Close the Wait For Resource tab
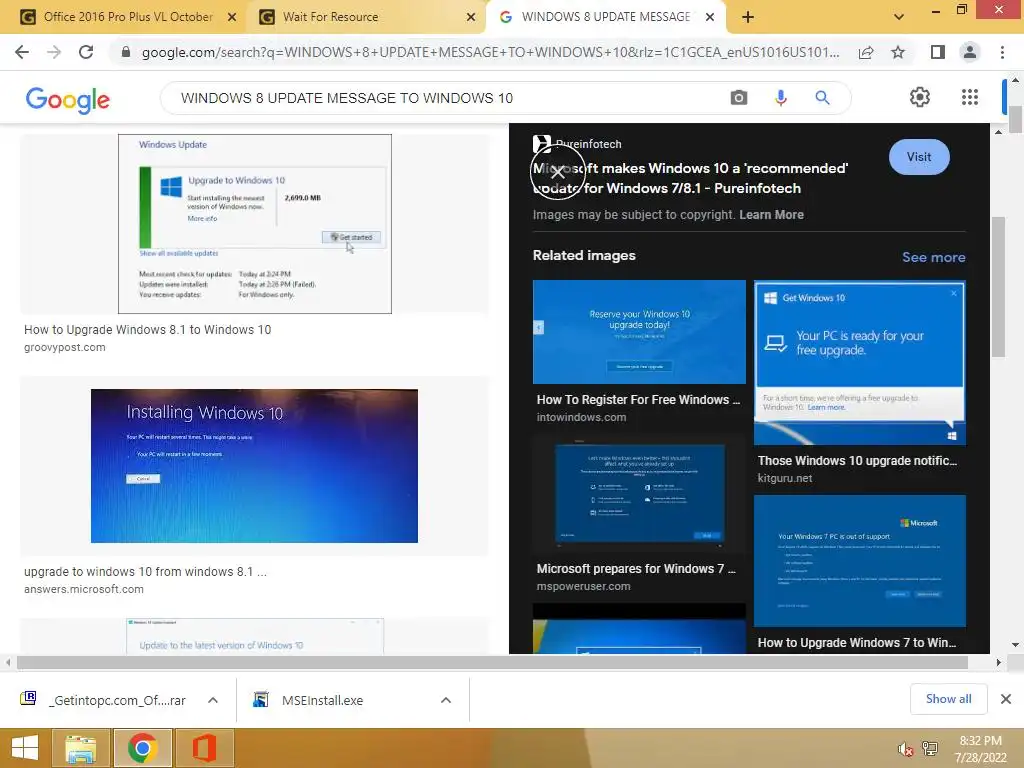This screenshot has width=1024, height=768. click(x=471, y=17)
